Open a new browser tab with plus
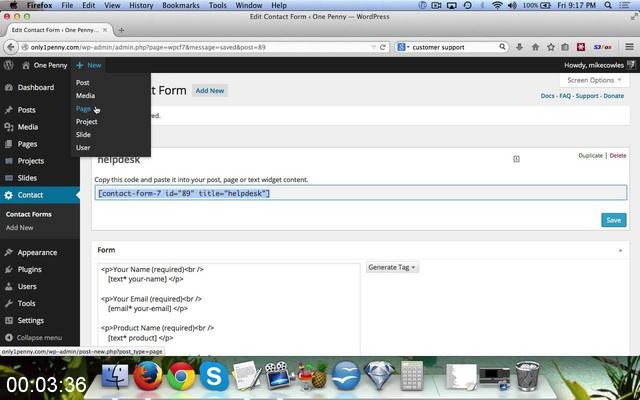The width and height of the screenshot is (640, 400). tap(121, 30)
